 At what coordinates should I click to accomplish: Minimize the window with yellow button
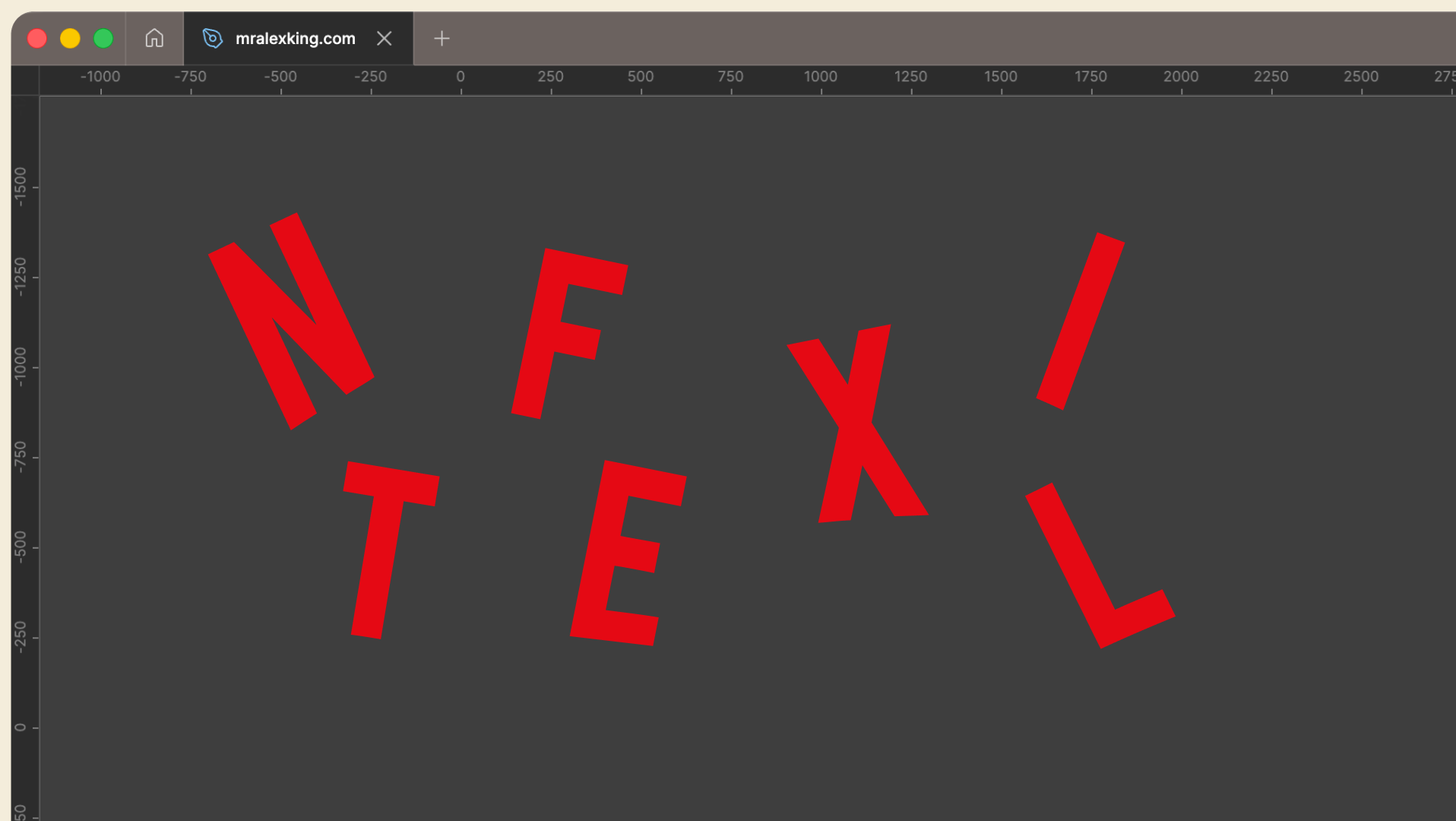(x=70, y=38)
